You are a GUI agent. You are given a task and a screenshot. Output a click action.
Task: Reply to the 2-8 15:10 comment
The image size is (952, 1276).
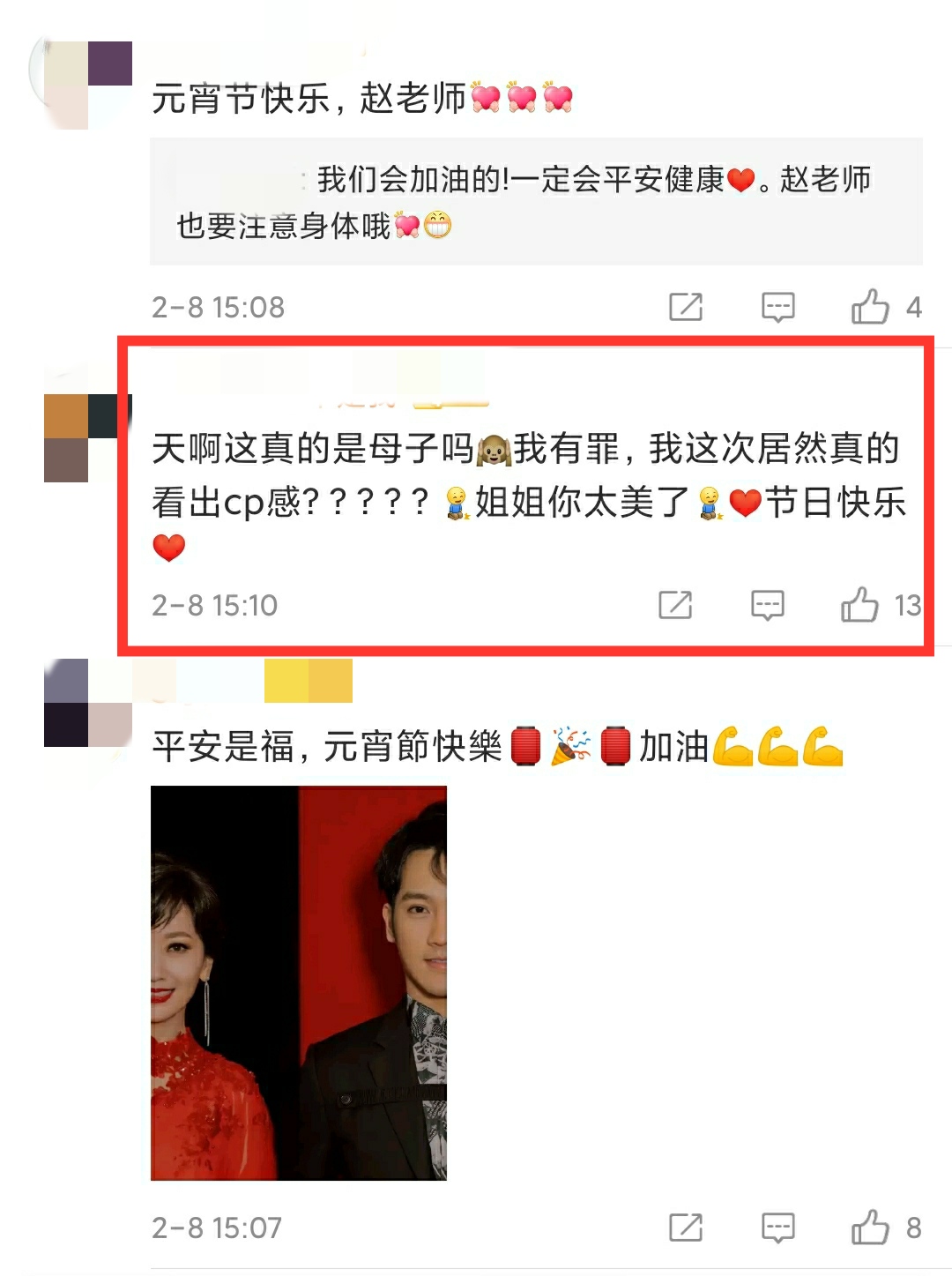coord(768,605)
